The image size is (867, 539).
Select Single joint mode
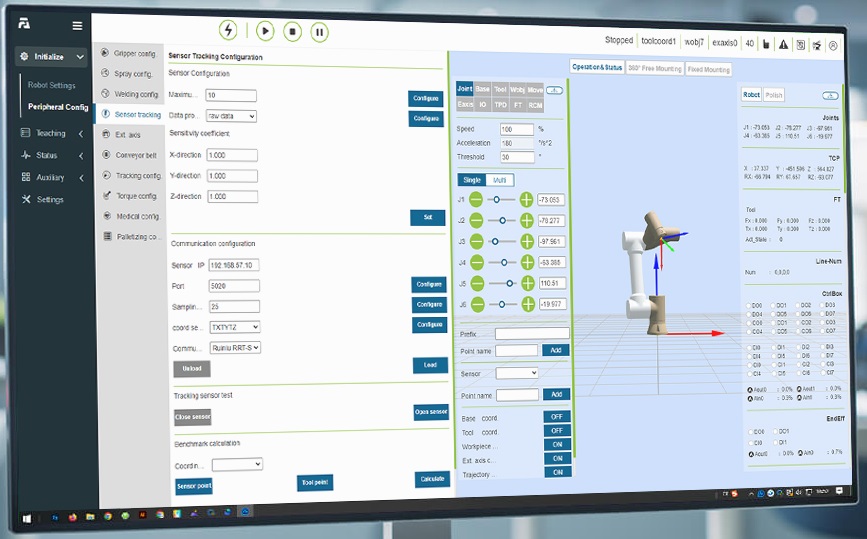(x=472, y=180)
